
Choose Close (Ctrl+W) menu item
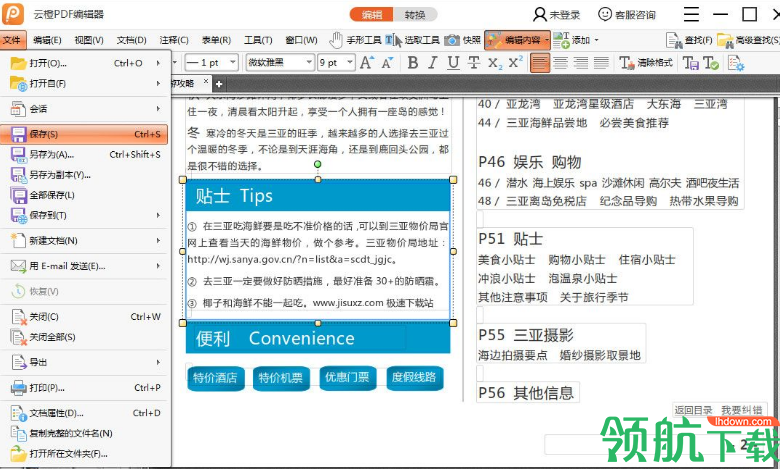(x=85, y=317)
